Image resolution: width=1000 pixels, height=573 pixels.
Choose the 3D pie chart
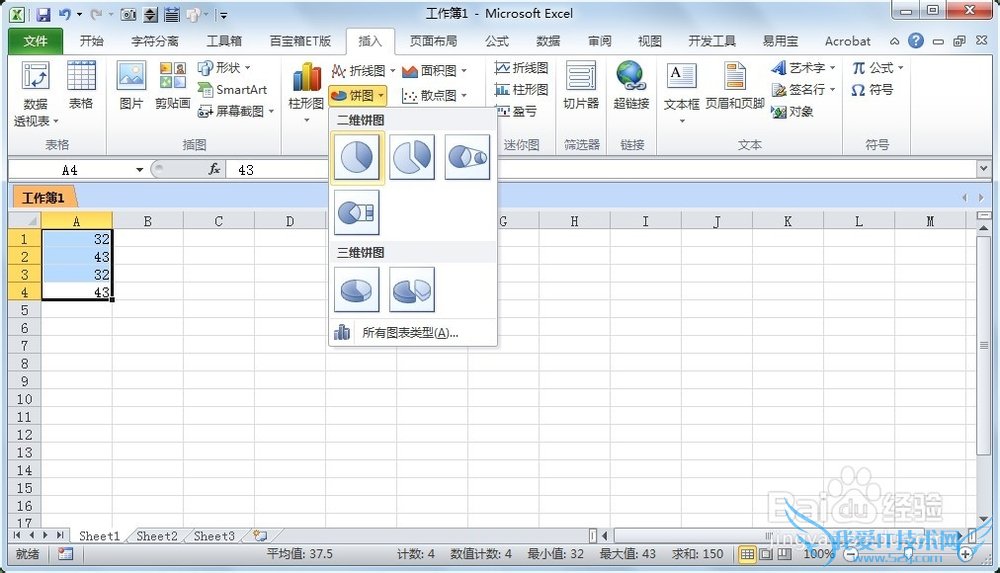click(357, 290)
